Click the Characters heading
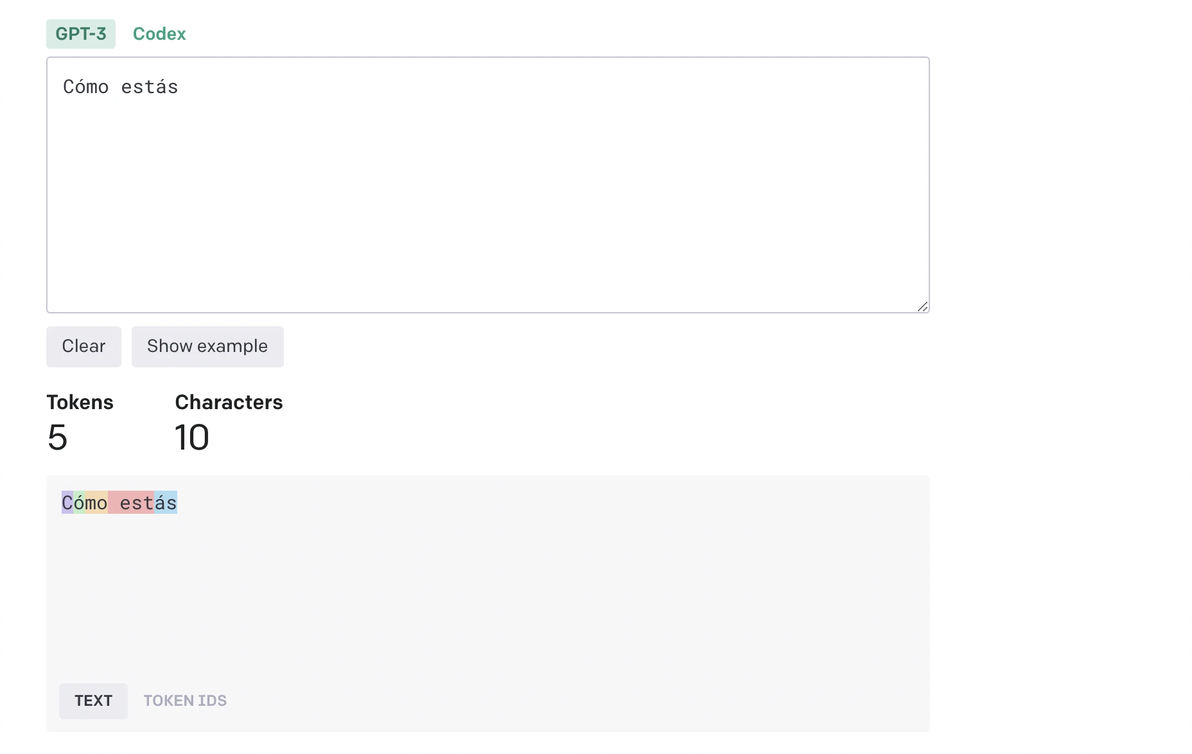The height and width of the screenshot is (754, 1192). point(228,403)
